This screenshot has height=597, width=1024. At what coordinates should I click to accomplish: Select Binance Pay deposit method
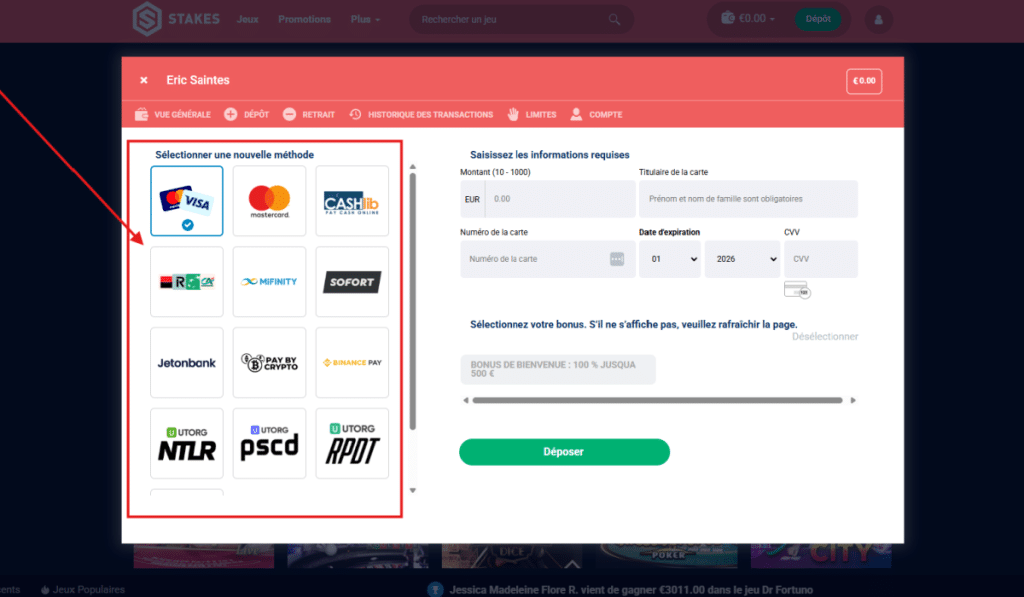click(351, 363)
